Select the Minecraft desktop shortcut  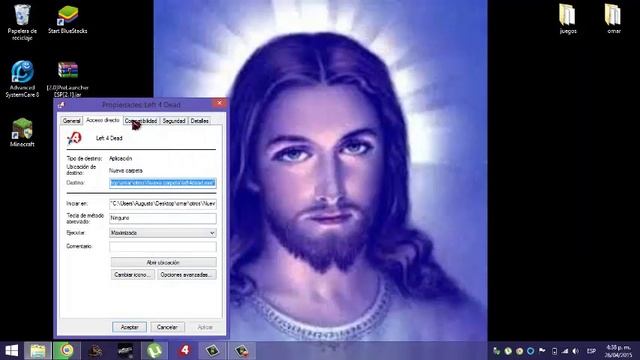[22, 132]
